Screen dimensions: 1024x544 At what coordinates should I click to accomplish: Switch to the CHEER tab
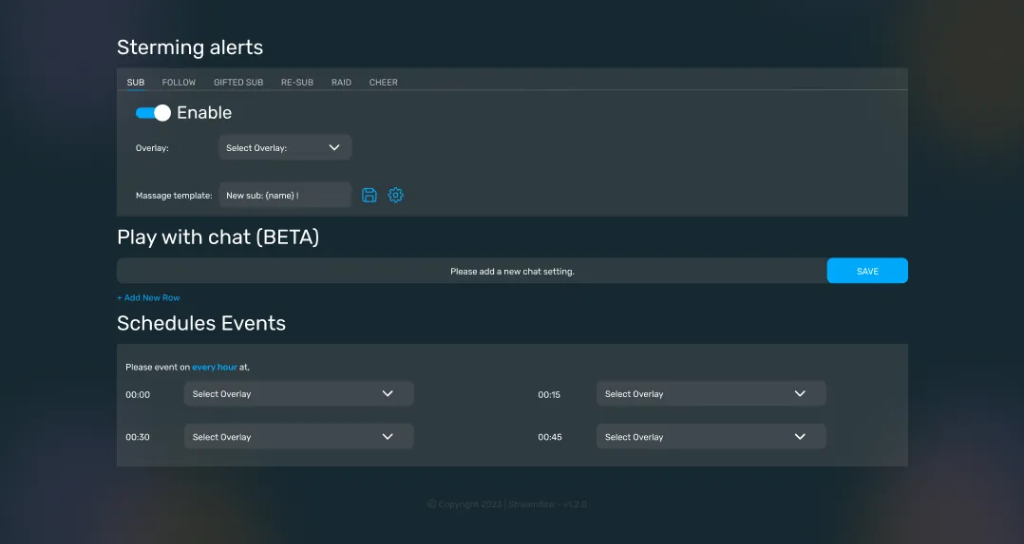(383, 82)
